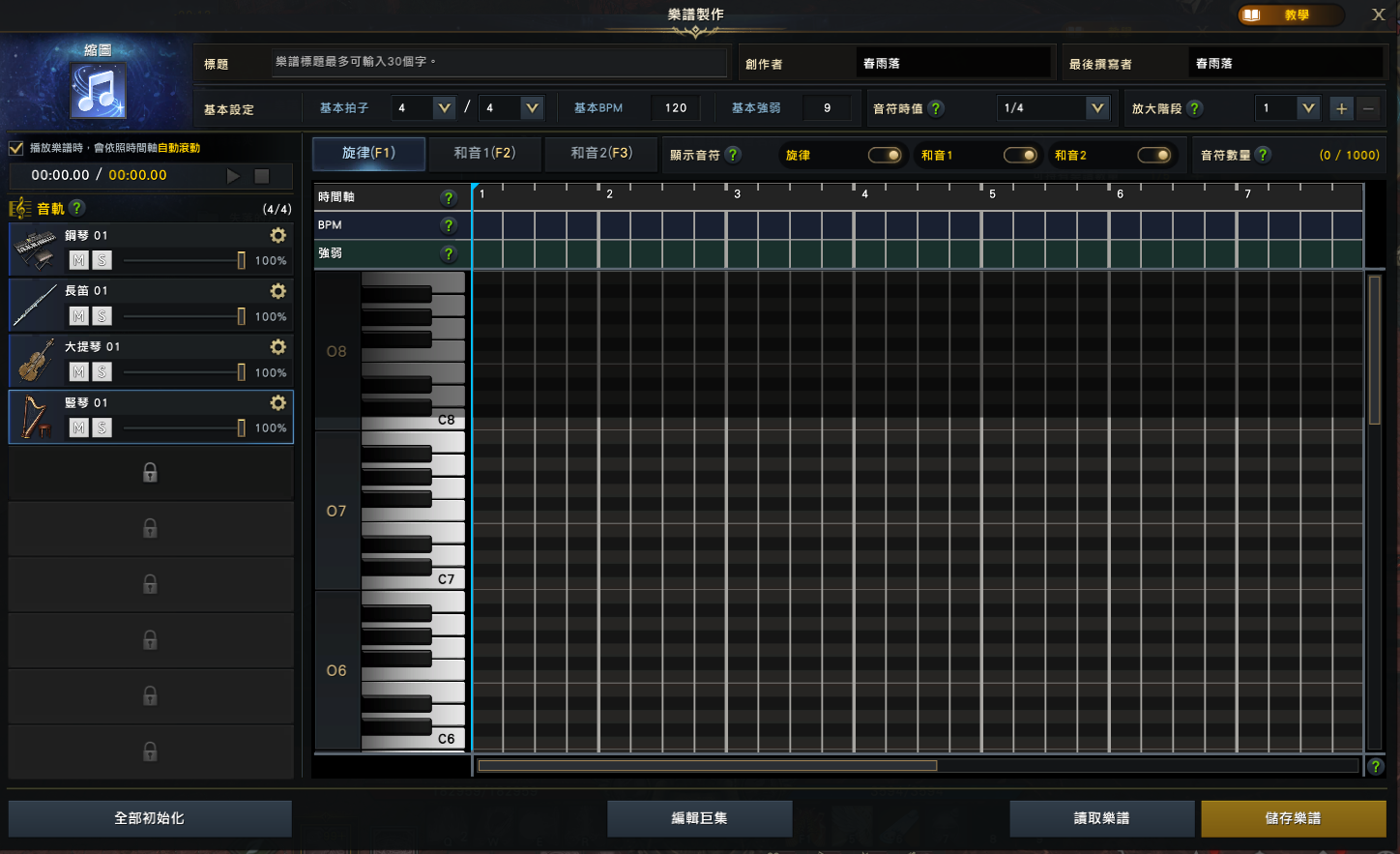The height and width of the screenshot is (854, 1400).
Task: Click the plus zoom-in icon
Action: [x=1341, y=108]
